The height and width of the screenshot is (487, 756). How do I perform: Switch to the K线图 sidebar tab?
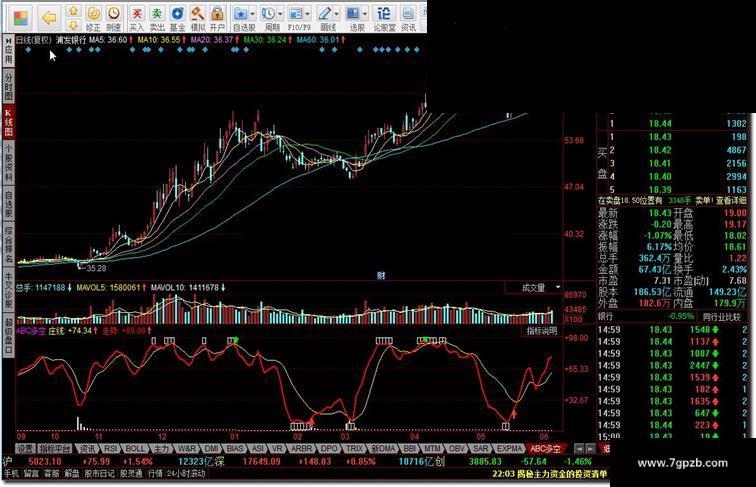point(8,122)
